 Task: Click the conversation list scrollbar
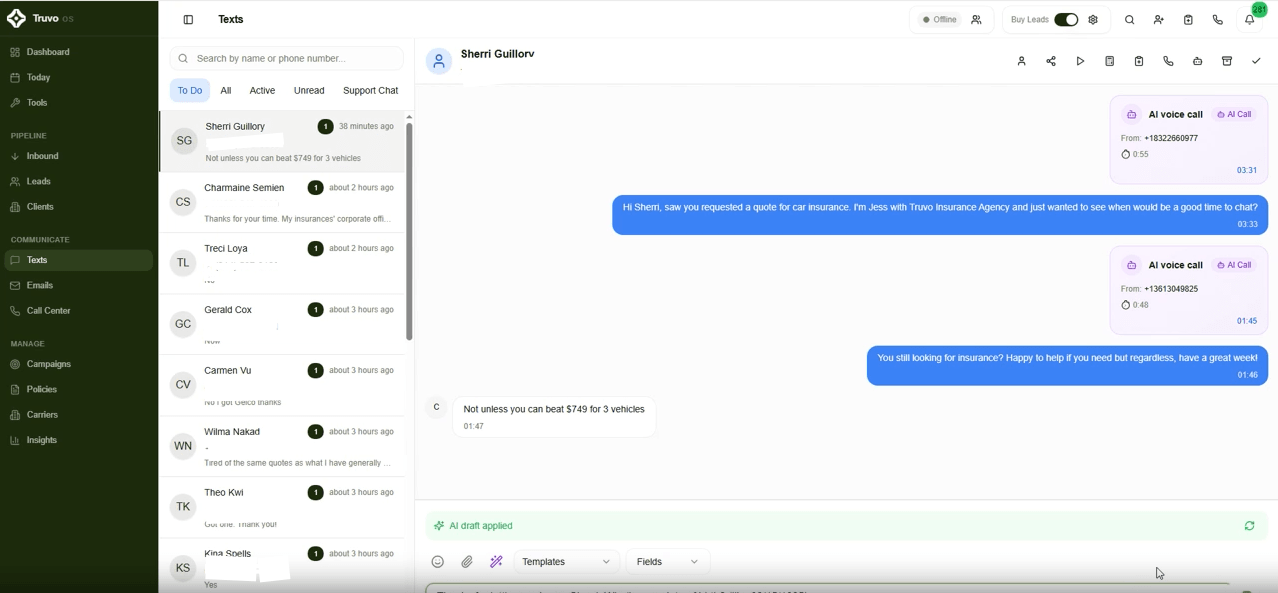(409, 230)
